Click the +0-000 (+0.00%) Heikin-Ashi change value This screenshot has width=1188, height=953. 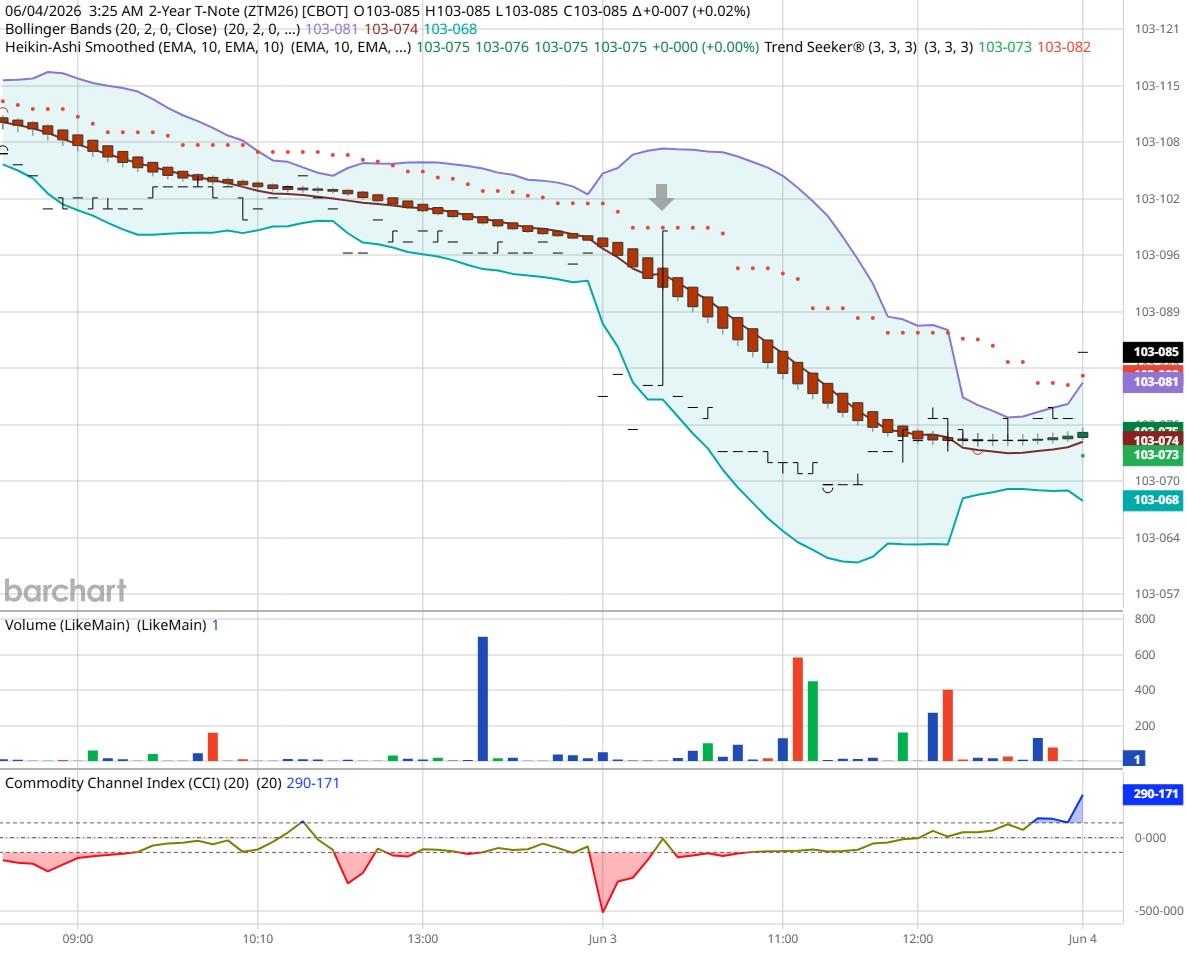point(705,47)
